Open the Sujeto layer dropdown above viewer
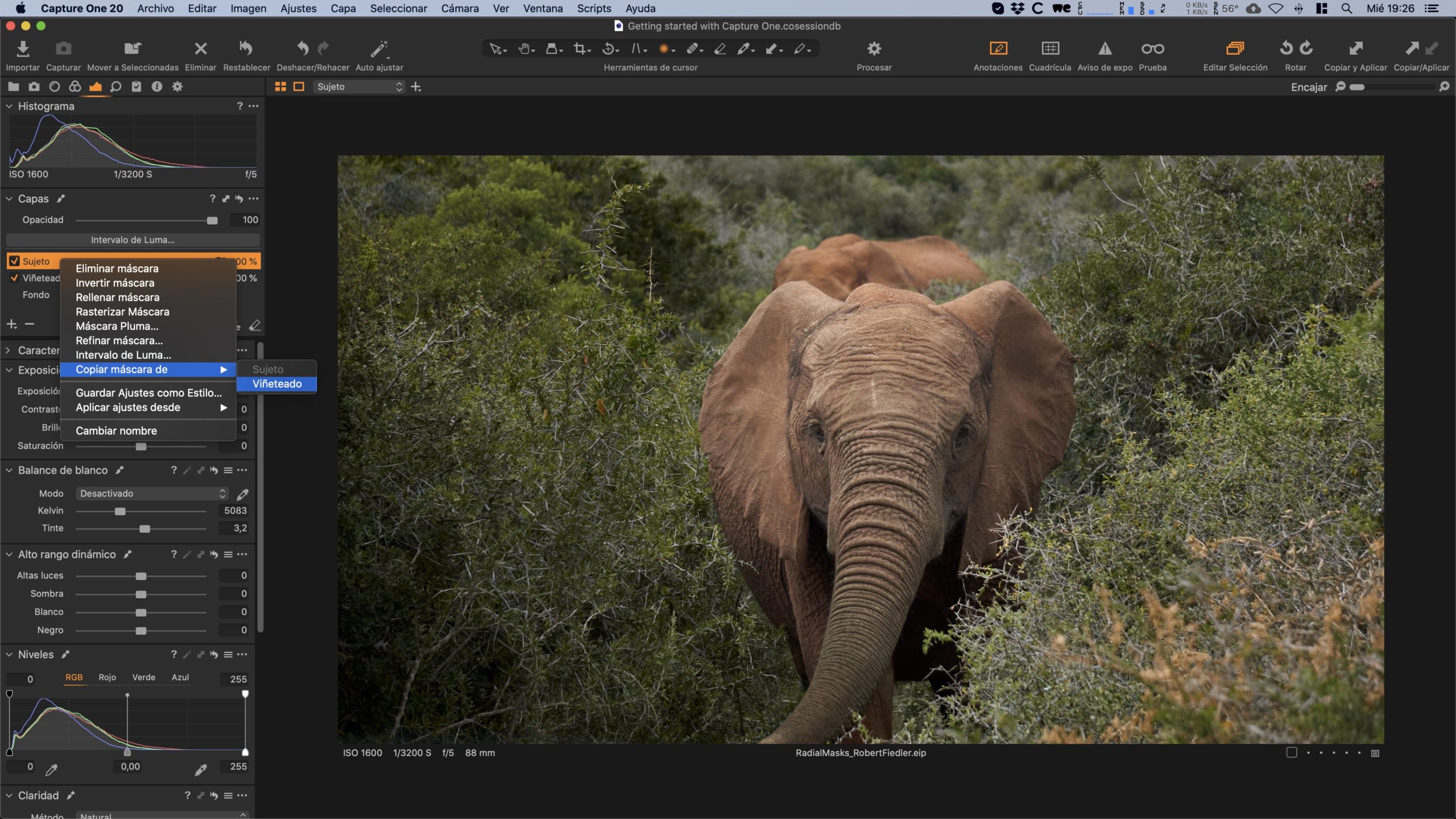This screenshot has width=1456, height=819. (359, 86)
